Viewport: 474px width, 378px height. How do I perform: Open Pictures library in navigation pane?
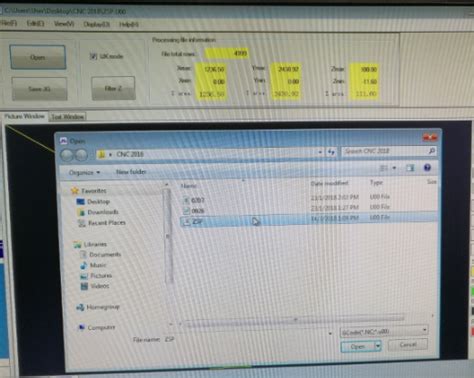(x=96, y=276)
